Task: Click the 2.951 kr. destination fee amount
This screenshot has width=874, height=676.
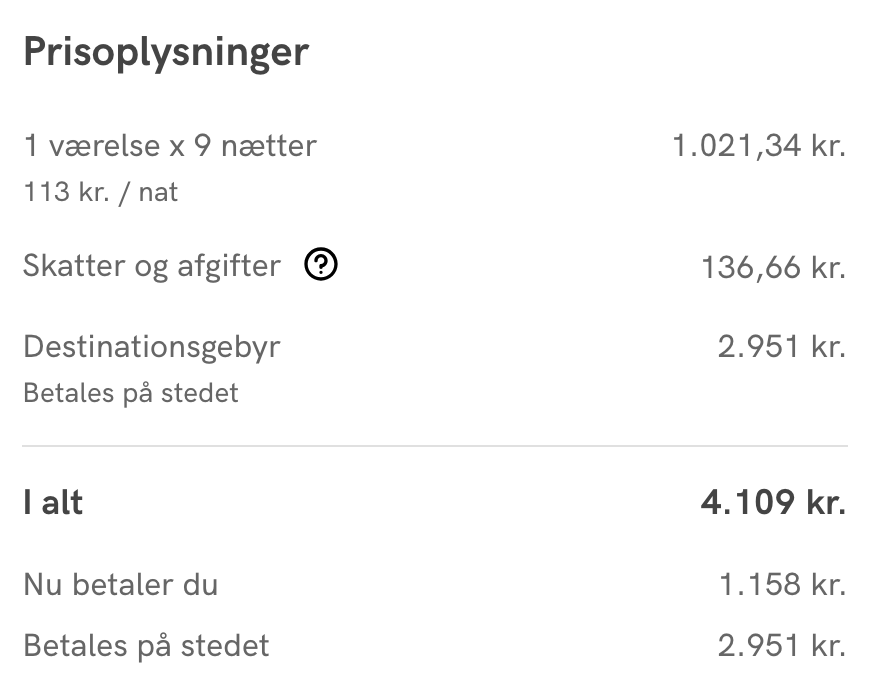Action: (x=782, y=347)
